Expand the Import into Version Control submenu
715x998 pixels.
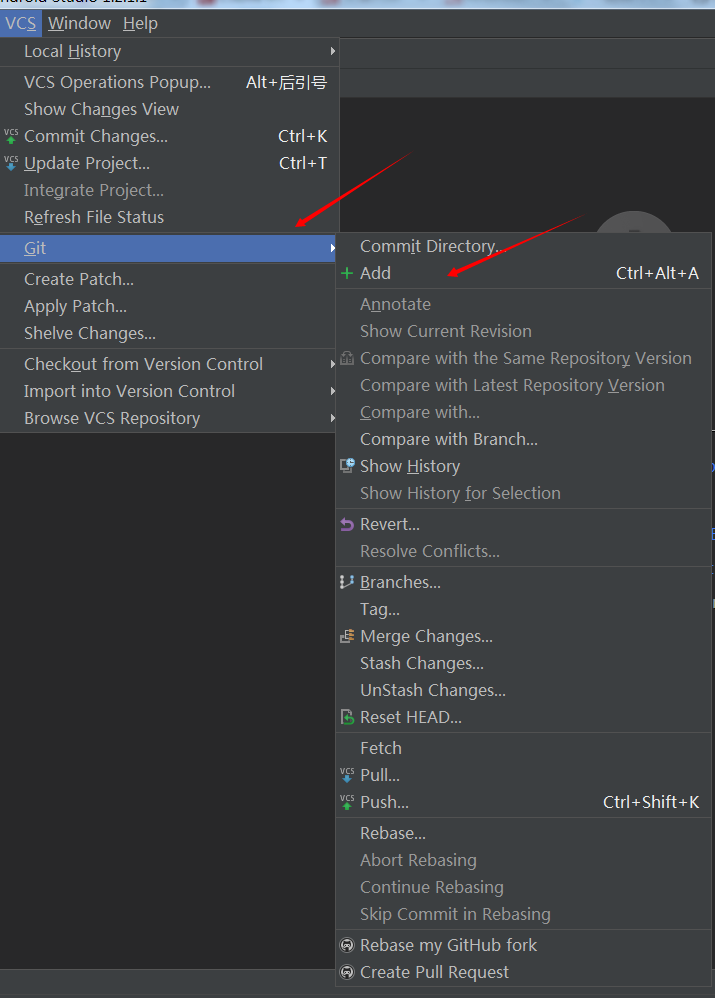(x=332, y=391)
